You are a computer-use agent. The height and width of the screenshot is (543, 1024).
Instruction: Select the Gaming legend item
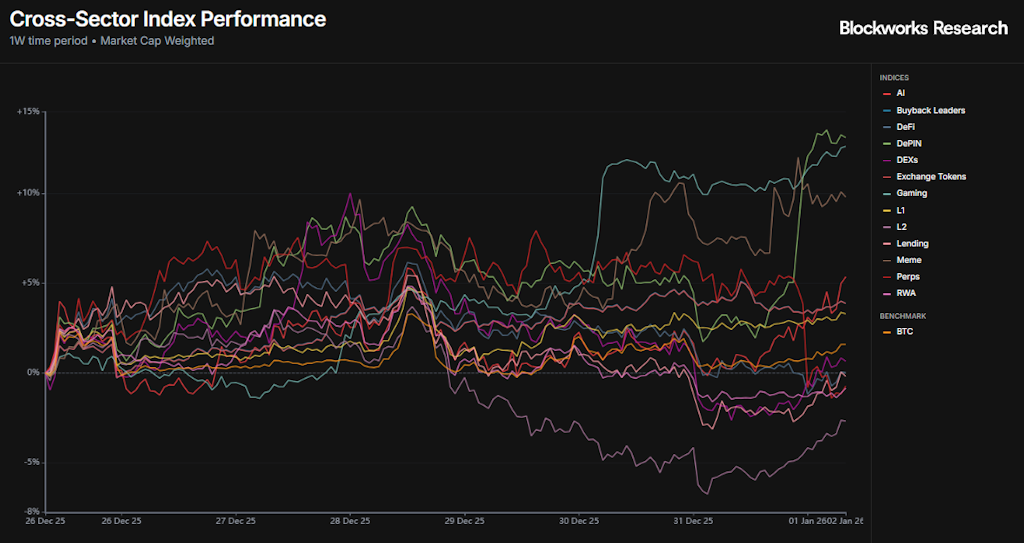911,194
